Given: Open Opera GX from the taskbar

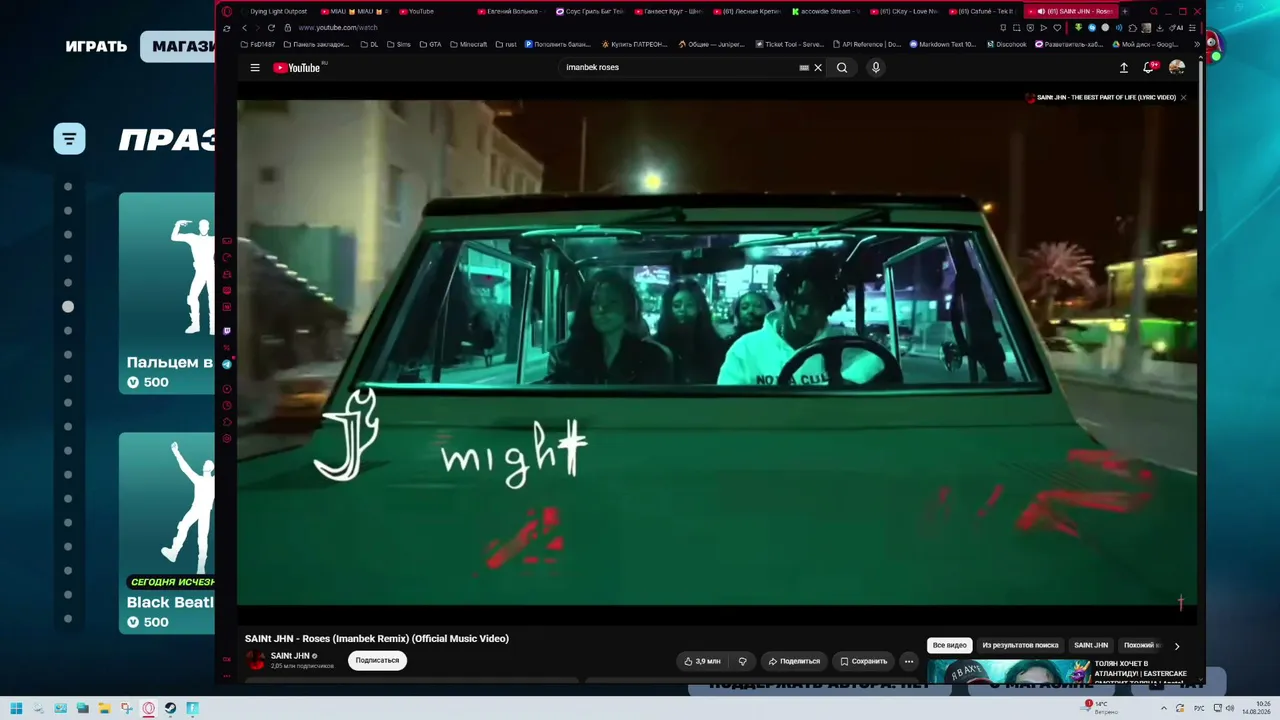Looking at the screenshot, I should coord(148,709).
